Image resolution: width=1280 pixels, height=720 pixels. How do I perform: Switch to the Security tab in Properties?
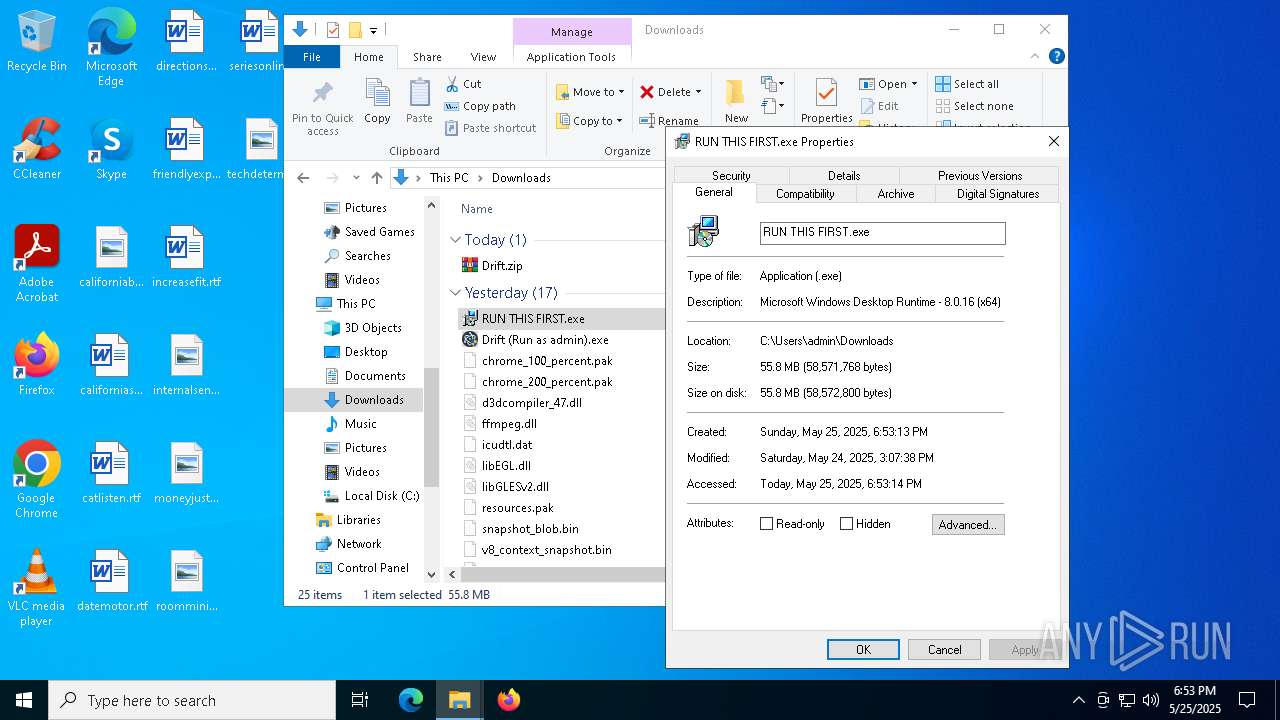731,176
